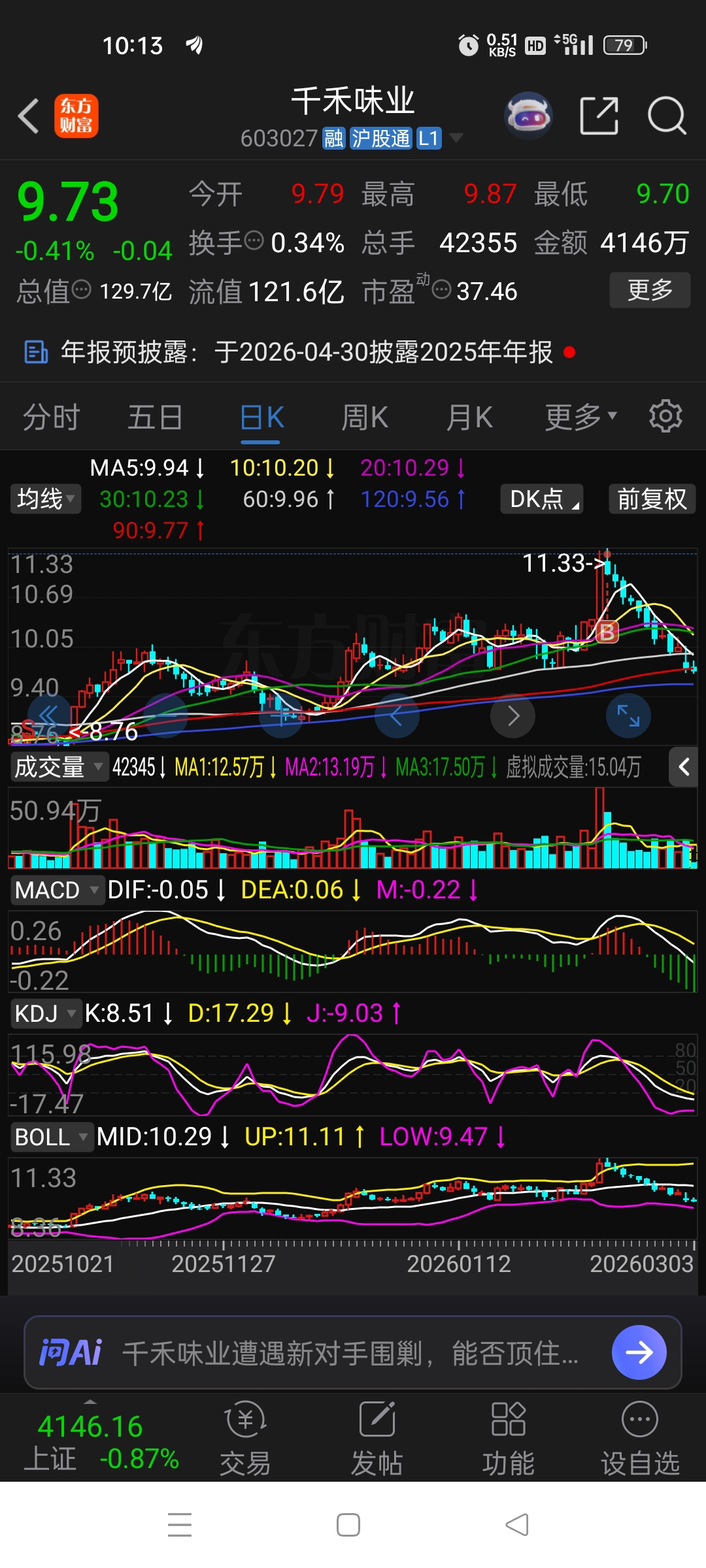Open KDJ indicator dropdown
The image size is (706, 1568).
pyautogui.click(x=46, y=1013)
